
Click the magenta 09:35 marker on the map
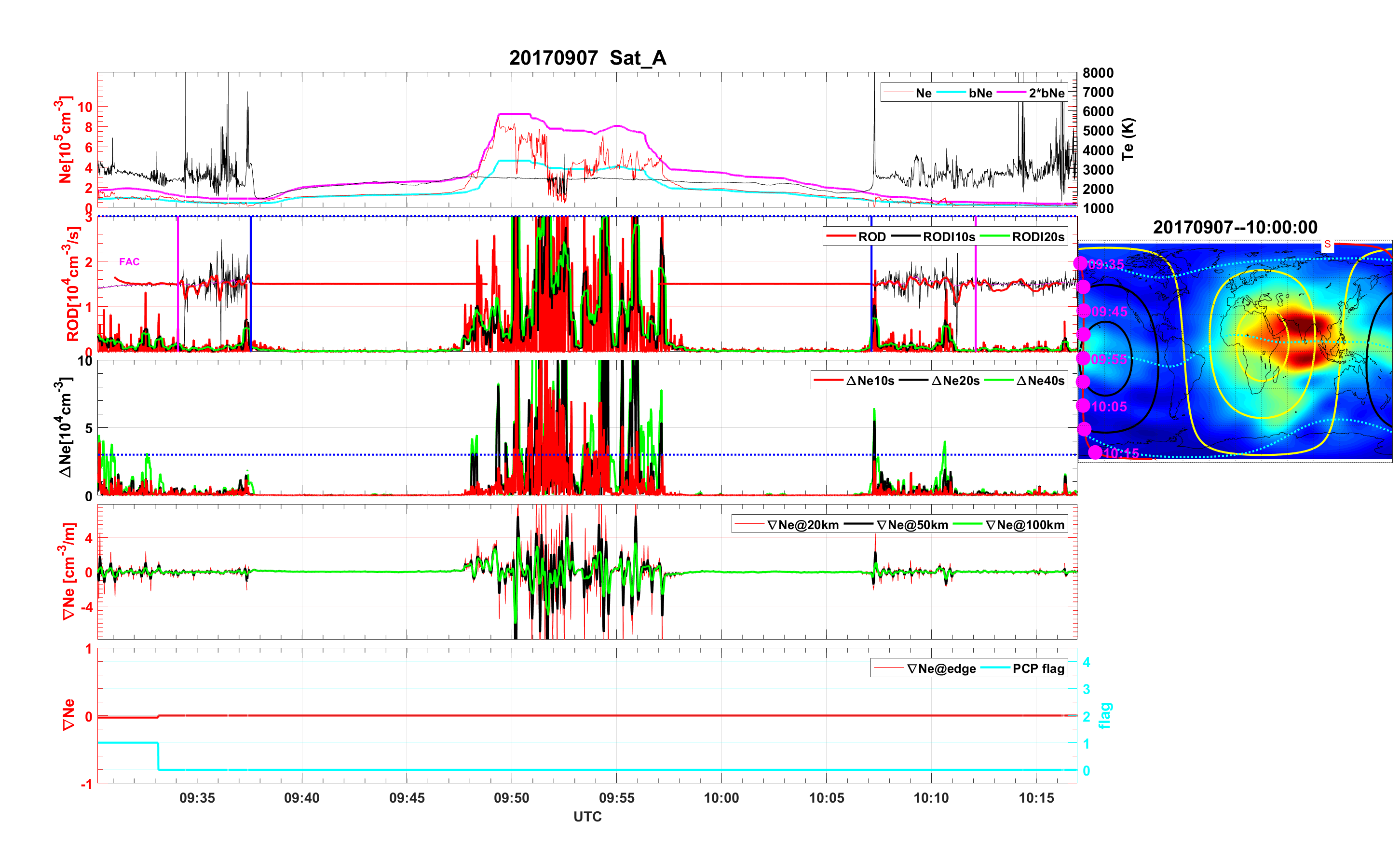pos(1080,263)
